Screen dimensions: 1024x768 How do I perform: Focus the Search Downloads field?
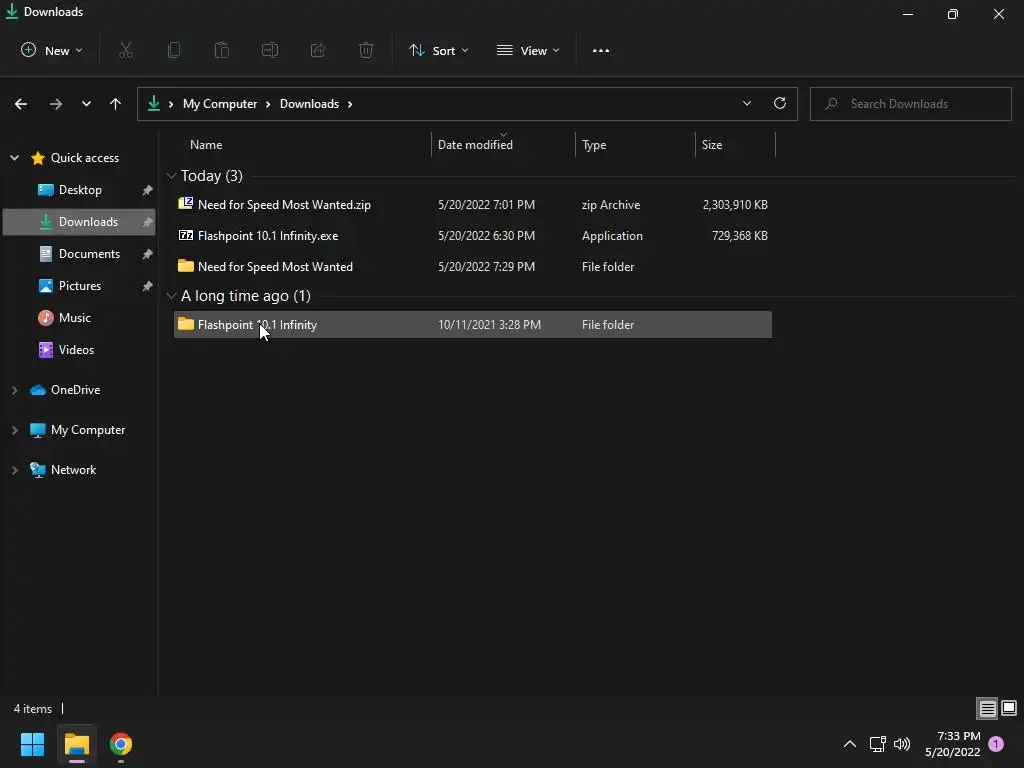pyautogui.click(x=910, y=104)
